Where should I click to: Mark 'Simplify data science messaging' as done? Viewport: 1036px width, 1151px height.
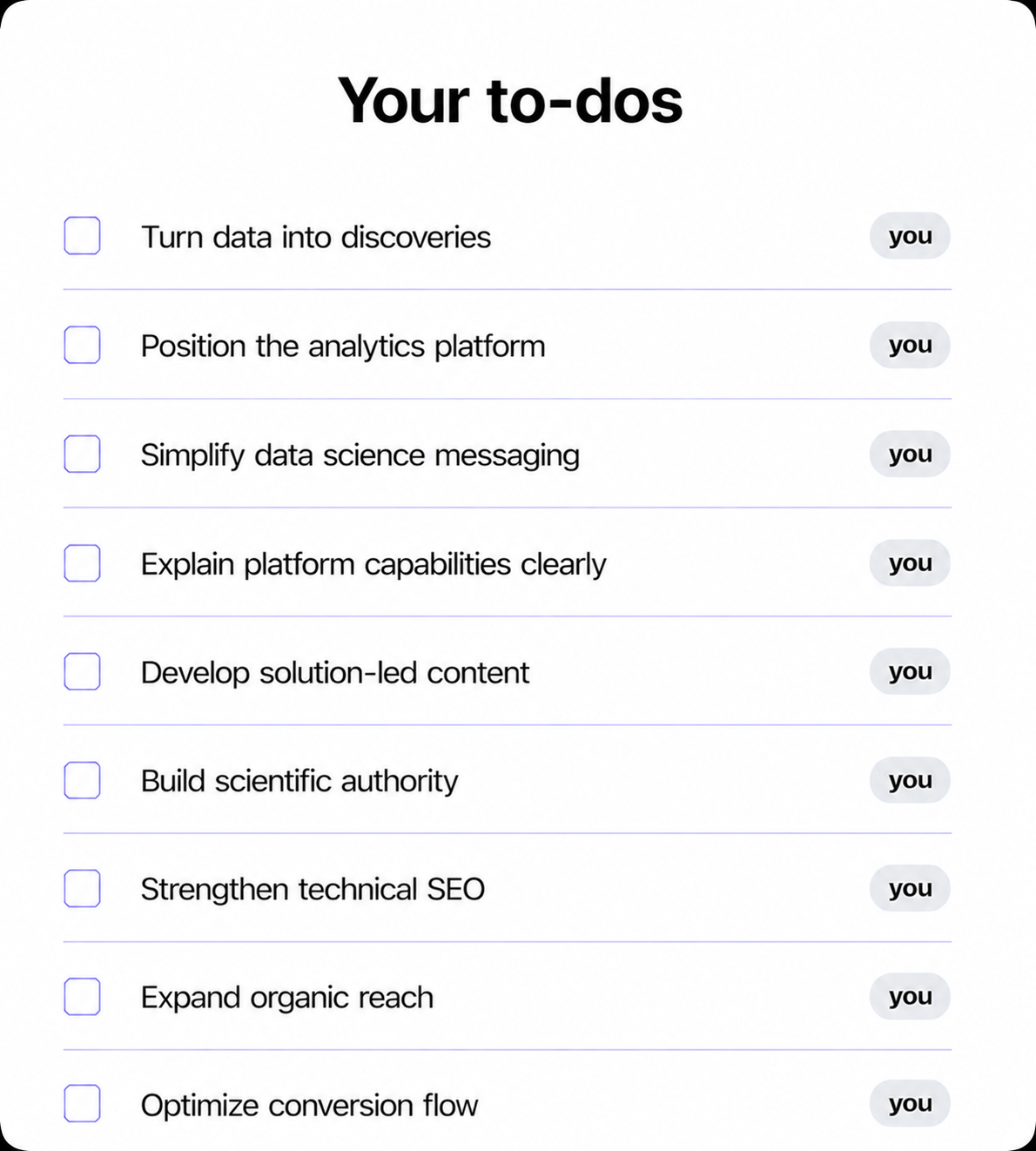coord(82,454)
